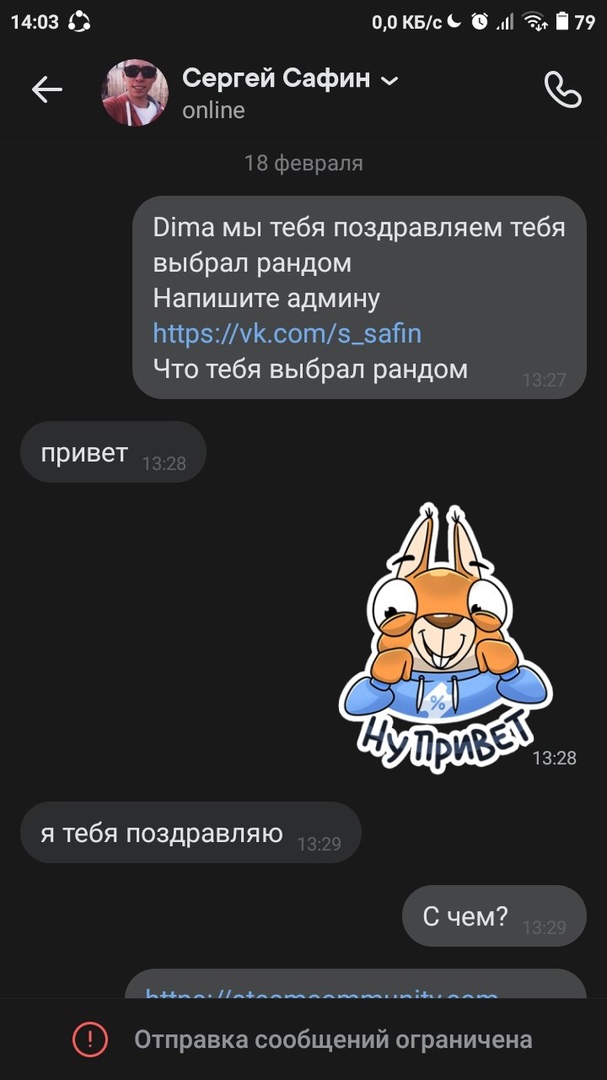Open the Сергей Сафин chat name header
Image resolution: width=607 pixels, height=1080 pixels.
pyautogui.click(x=276, y=79)
